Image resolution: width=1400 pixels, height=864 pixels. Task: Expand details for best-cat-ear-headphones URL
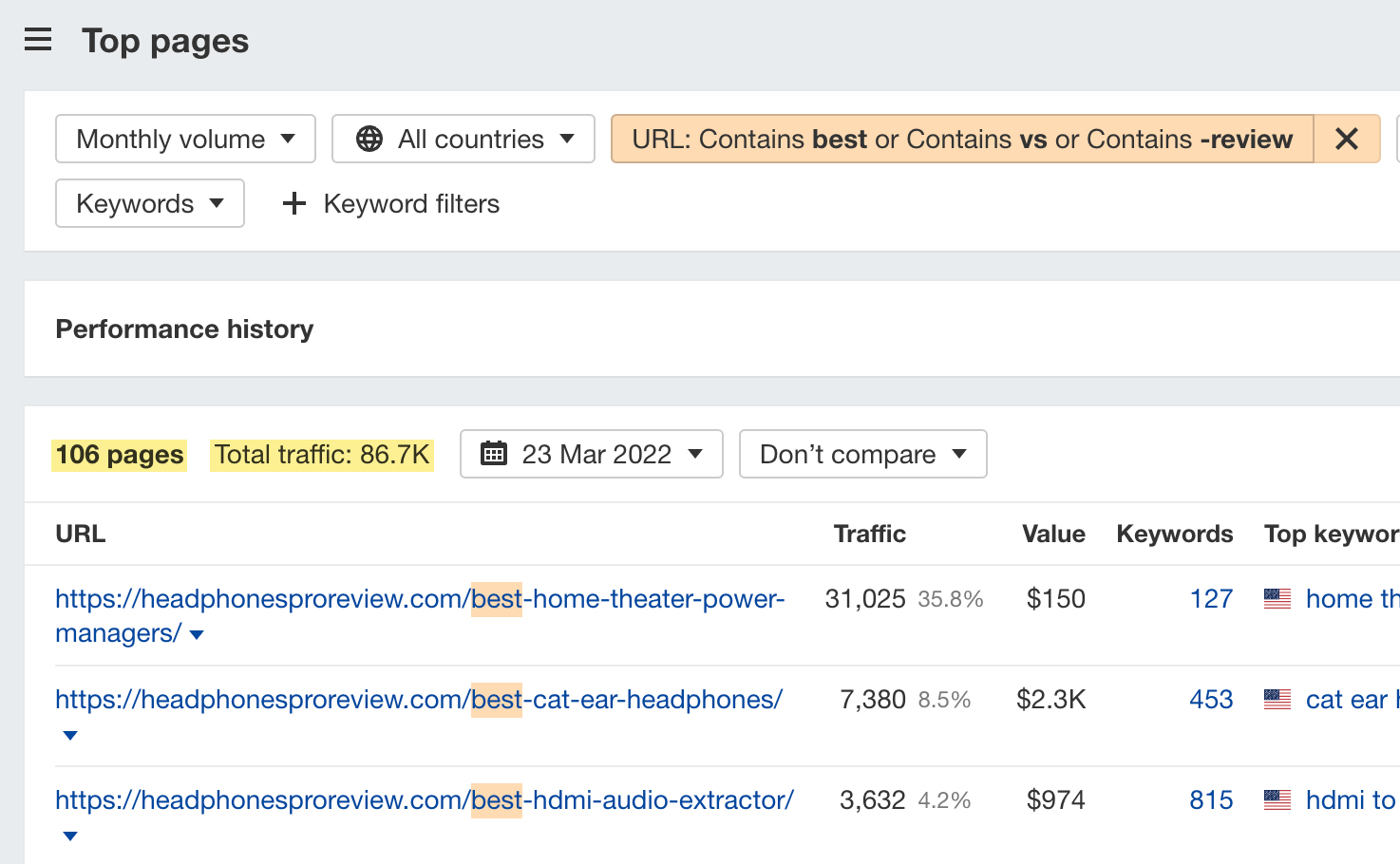tap(69, 735)
